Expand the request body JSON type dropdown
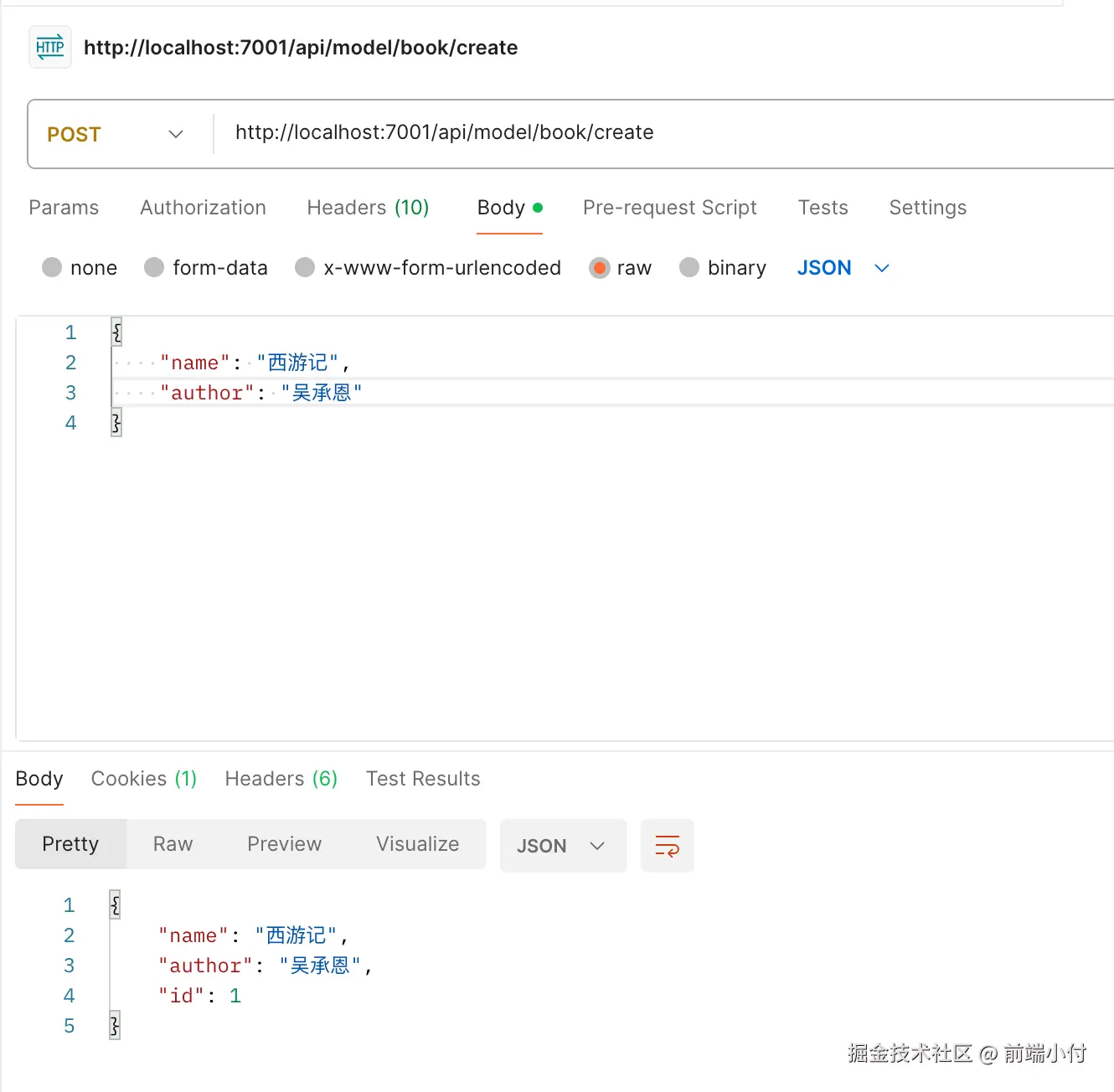 (x=843, y=267)
